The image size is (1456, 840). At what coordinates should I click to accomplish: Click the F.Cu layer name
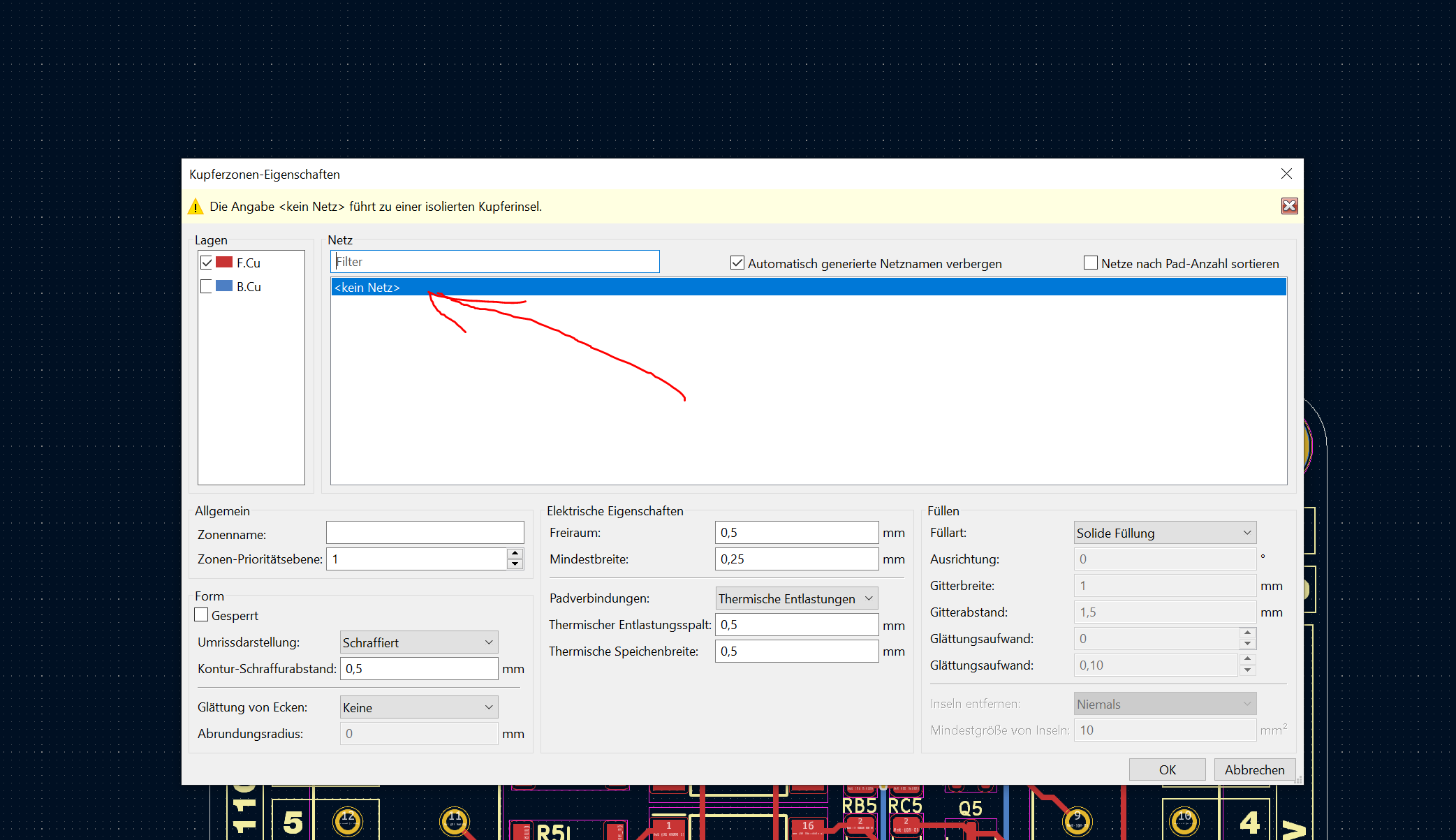coord(249,263)
